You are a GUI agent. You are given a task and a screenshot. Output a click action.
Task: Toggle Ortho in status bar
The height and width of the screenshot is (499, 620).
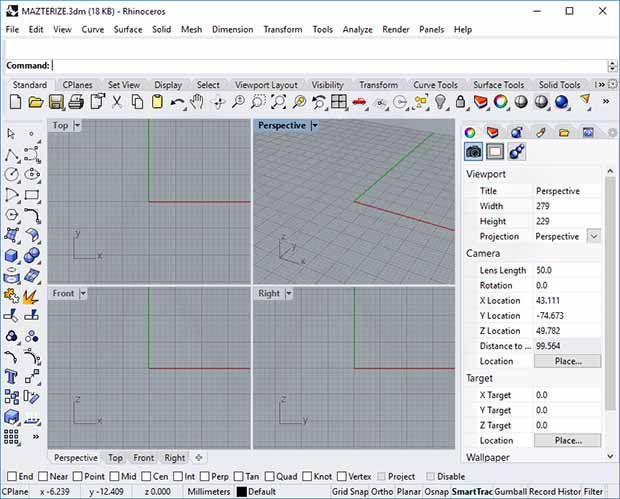coord(382,491)
